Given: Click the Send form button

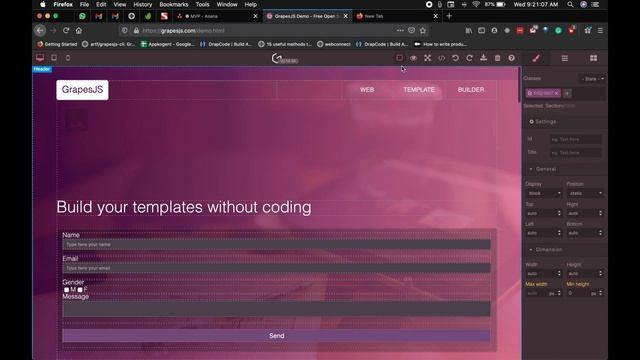Looking at the screenshot, I should click(276, 336).
